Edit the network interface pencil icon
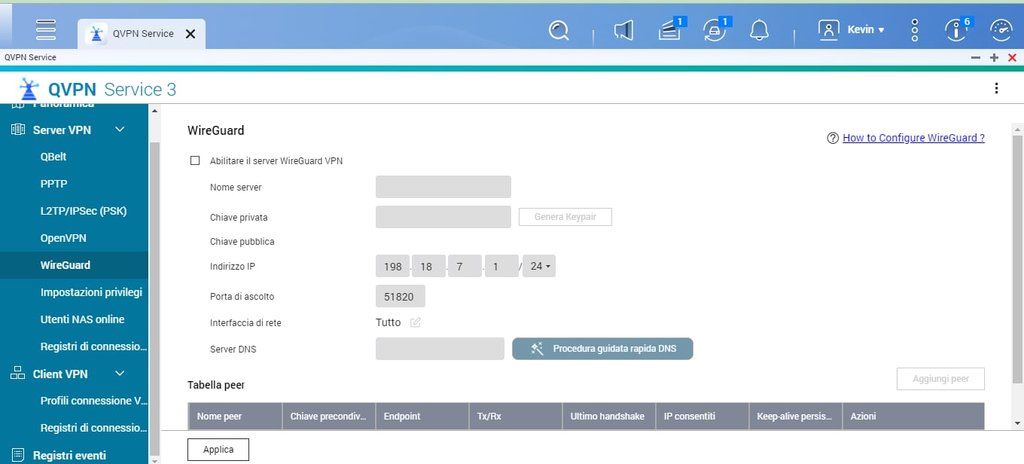 (415, 322)
